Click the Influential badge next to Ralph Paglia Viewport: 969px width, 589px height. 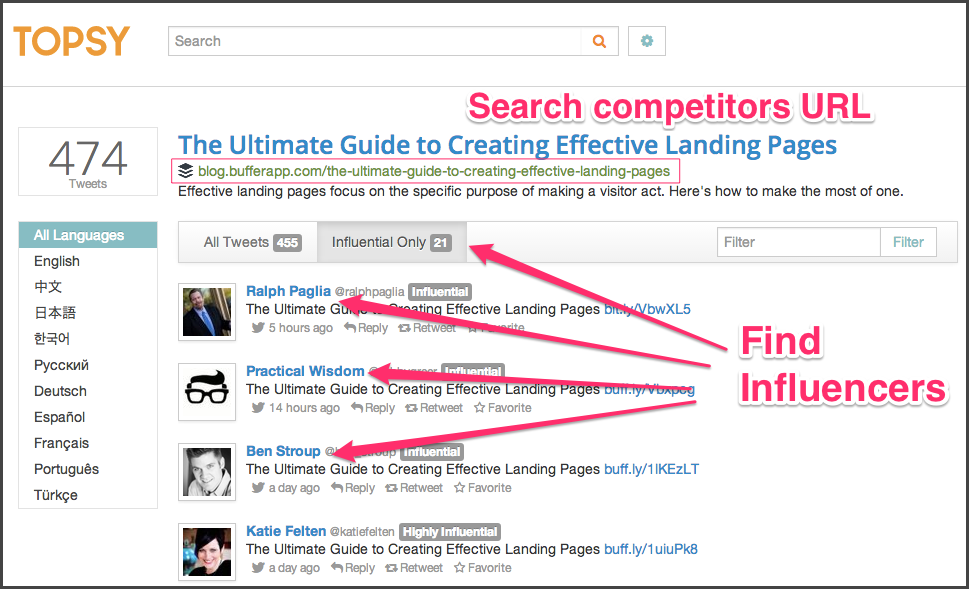point(440,292)
